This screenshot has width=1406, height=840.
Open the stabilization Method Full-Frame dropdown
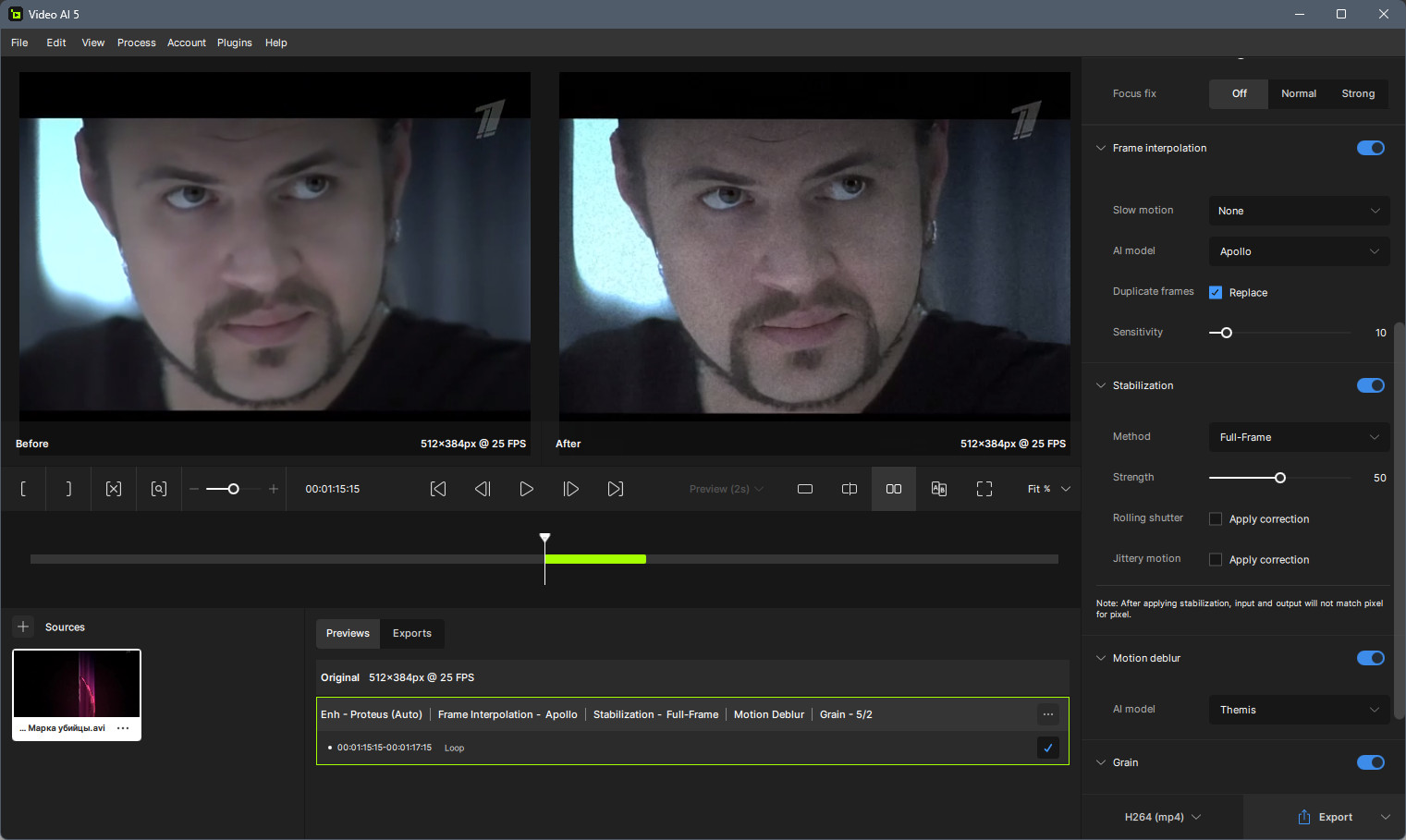[x=1299, y=437]
